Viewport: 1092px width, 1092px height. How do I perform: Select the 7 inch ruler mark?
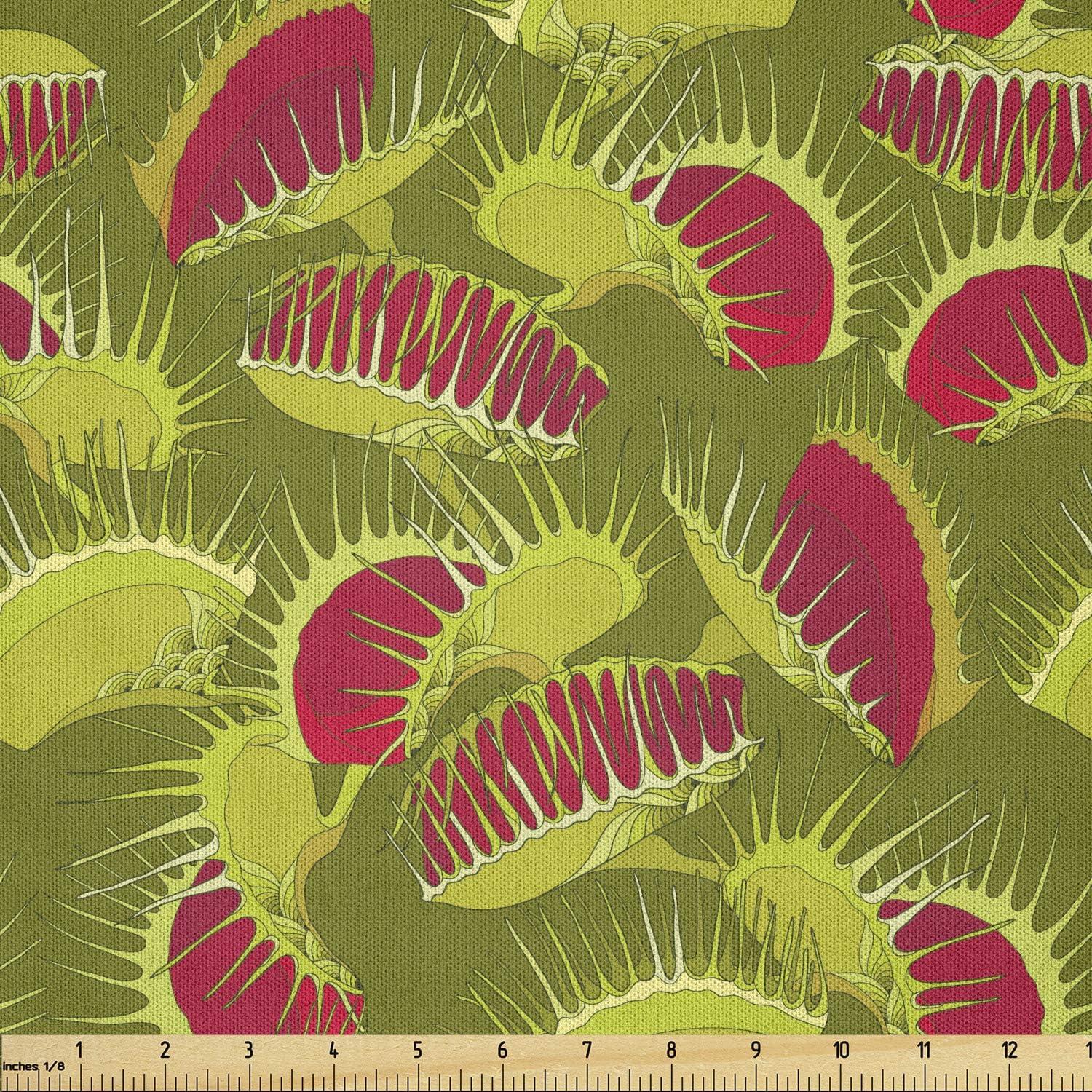pos(587,1051)
